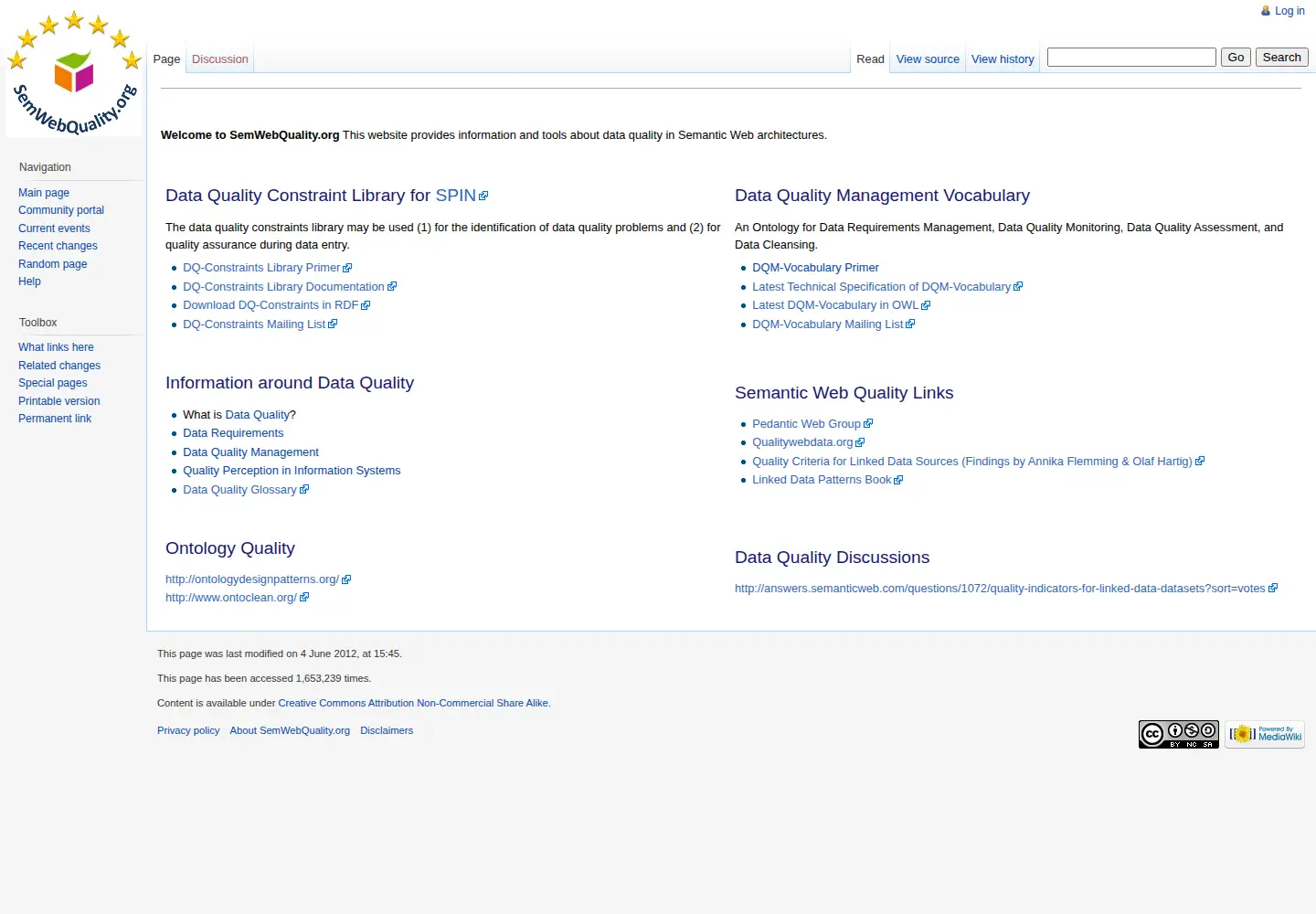Screen dimensions: 1316x914
Task: View Recent changes
Action: tap(58, 246)
